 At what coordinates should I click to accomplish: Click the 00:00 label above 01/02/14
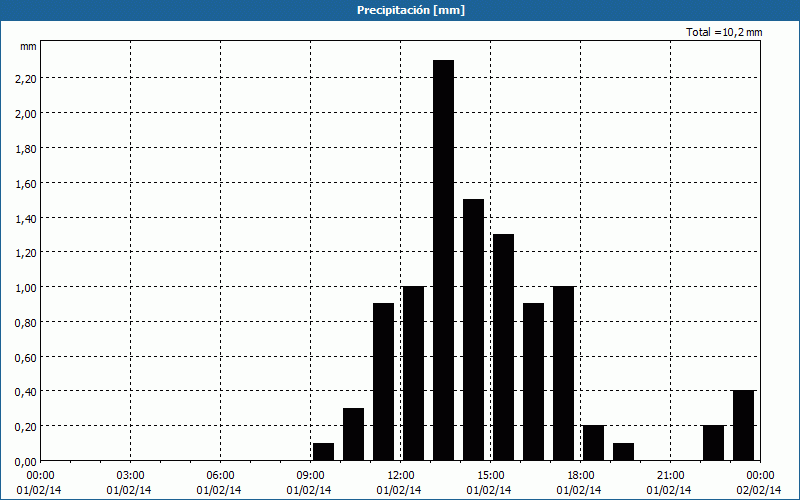(40, 476)
